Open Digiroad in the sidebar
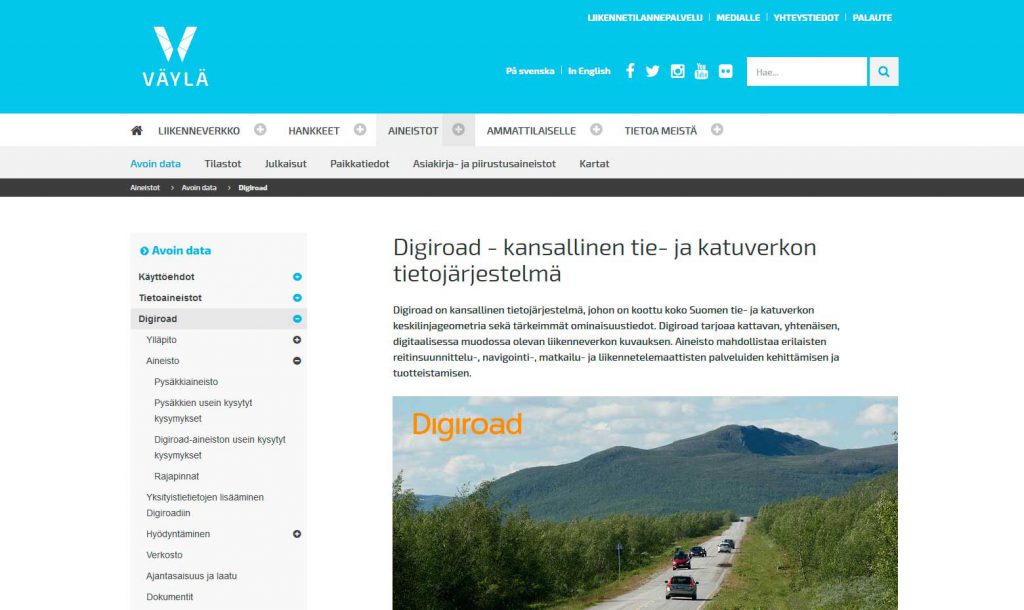 157,319
